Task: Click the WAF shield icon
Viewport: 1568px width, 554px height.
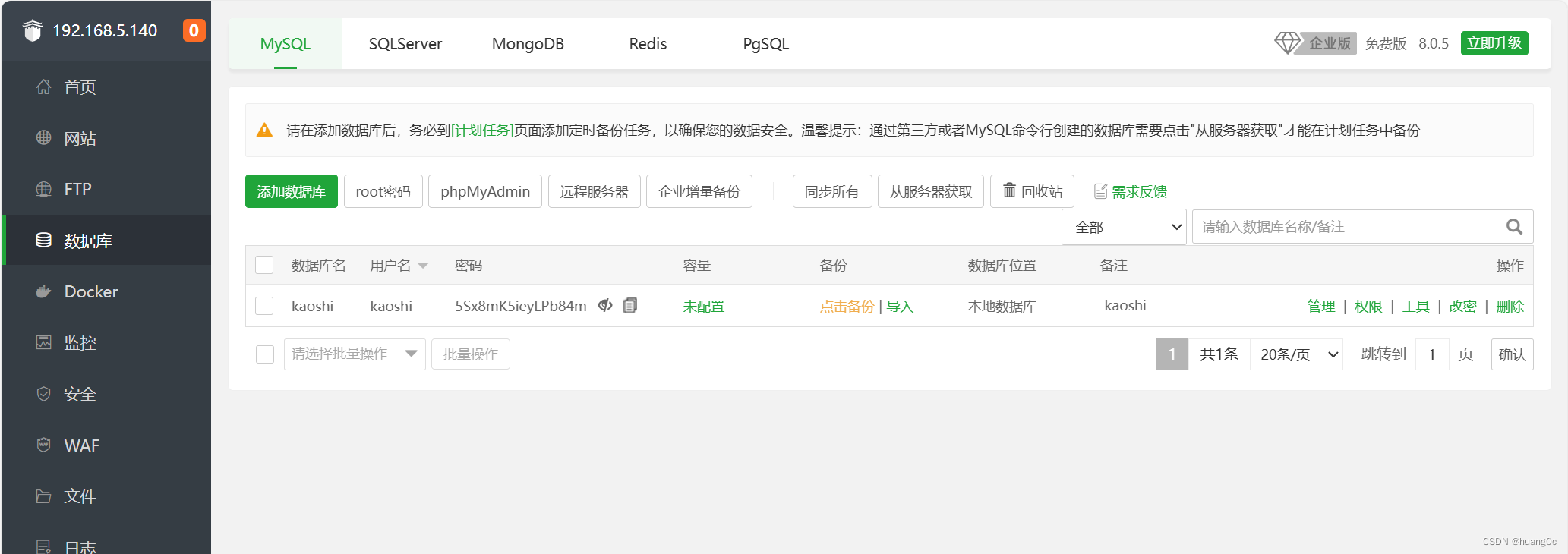Action: pos(44,445)
